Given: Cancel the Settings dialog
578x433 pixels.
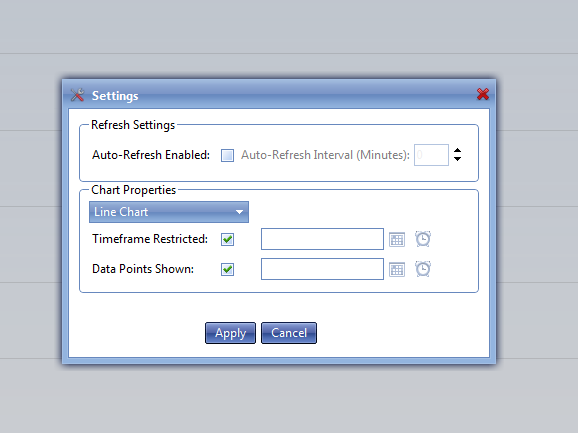Looking at the screenshot, I should pos(289,333).
